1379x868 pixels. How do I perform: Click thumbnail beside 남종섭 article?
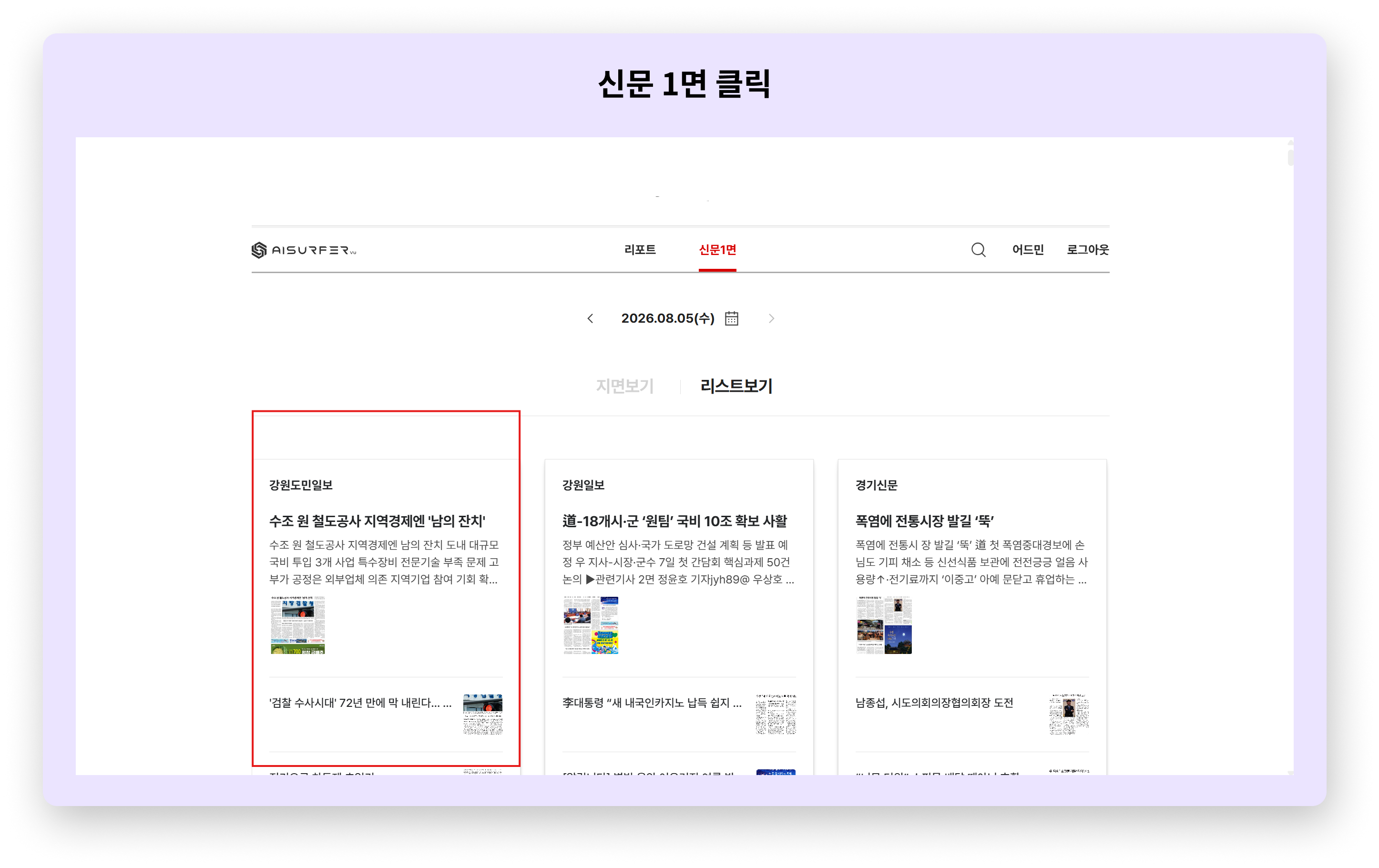pyautogui.click(x=1069, y=714)
